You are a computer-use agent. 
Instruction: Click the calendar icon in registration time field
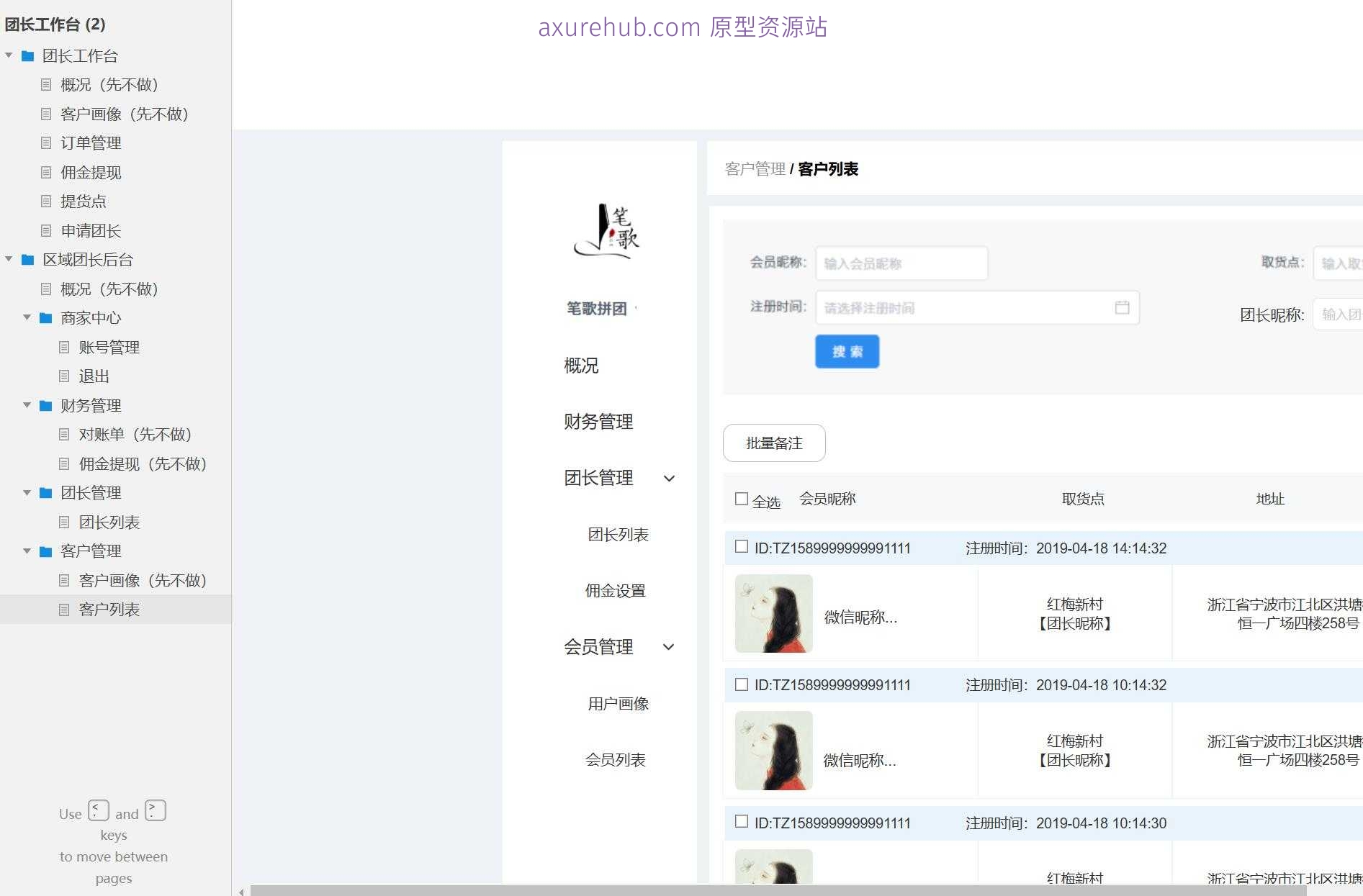[x=1122, y=307]
